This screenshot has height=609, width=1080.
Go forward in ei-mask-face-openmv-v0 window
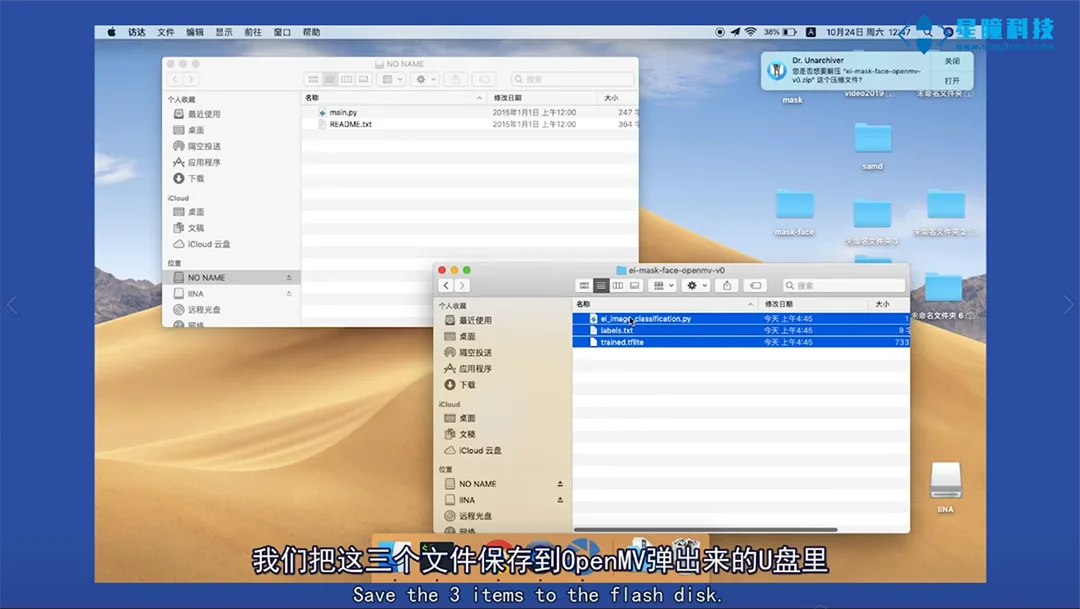pos(462,285)
